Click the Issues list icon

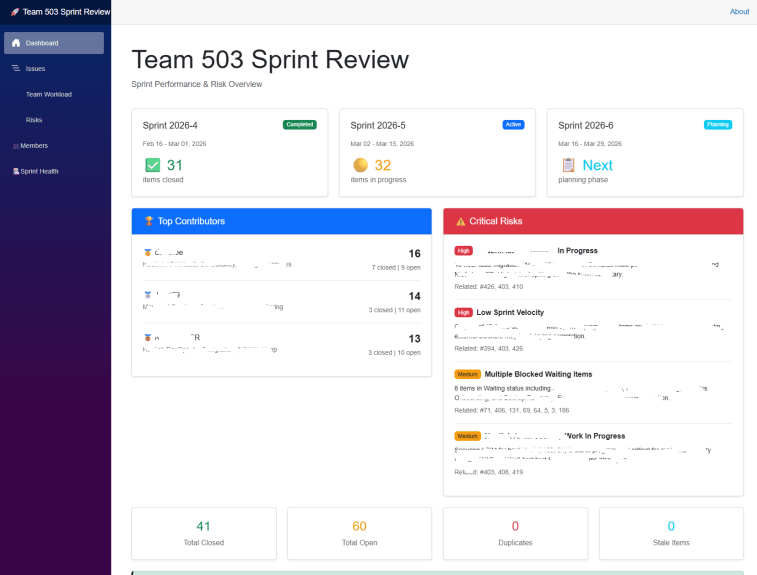click(x=16, y=69)
